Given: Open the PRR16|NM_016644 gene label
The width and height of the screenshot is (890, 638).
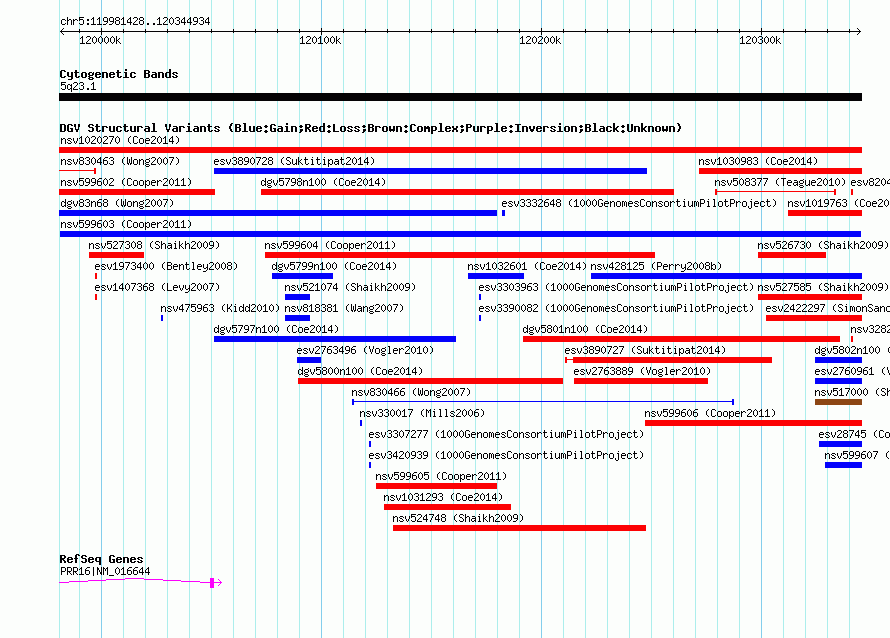Looking at the screenshot, I should click(x=105, y=572).
